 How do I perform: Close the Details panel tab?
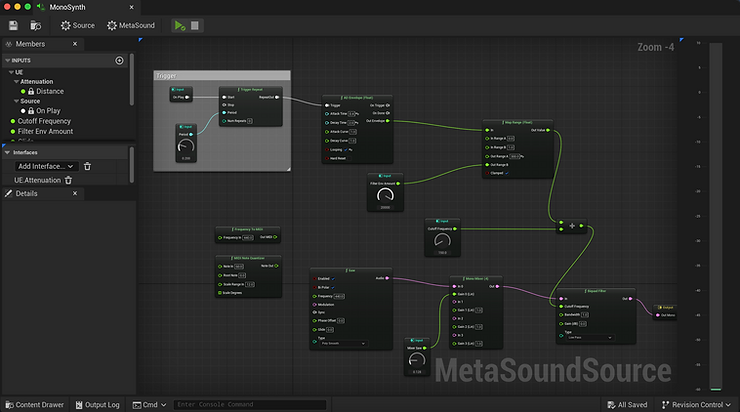pos(75,193)
